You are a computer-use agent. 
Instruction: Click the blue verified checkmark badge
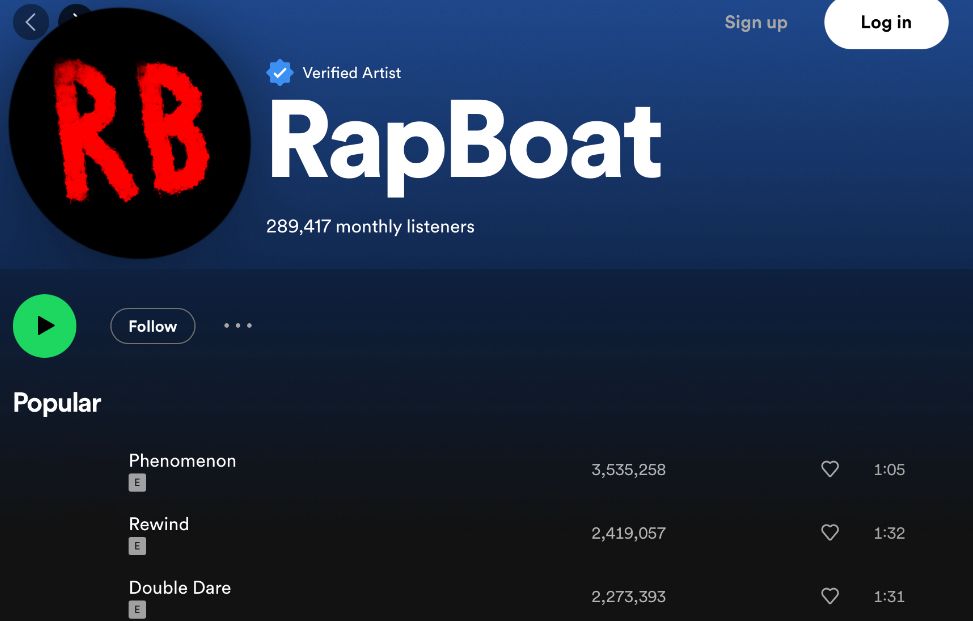coord(280,73)
